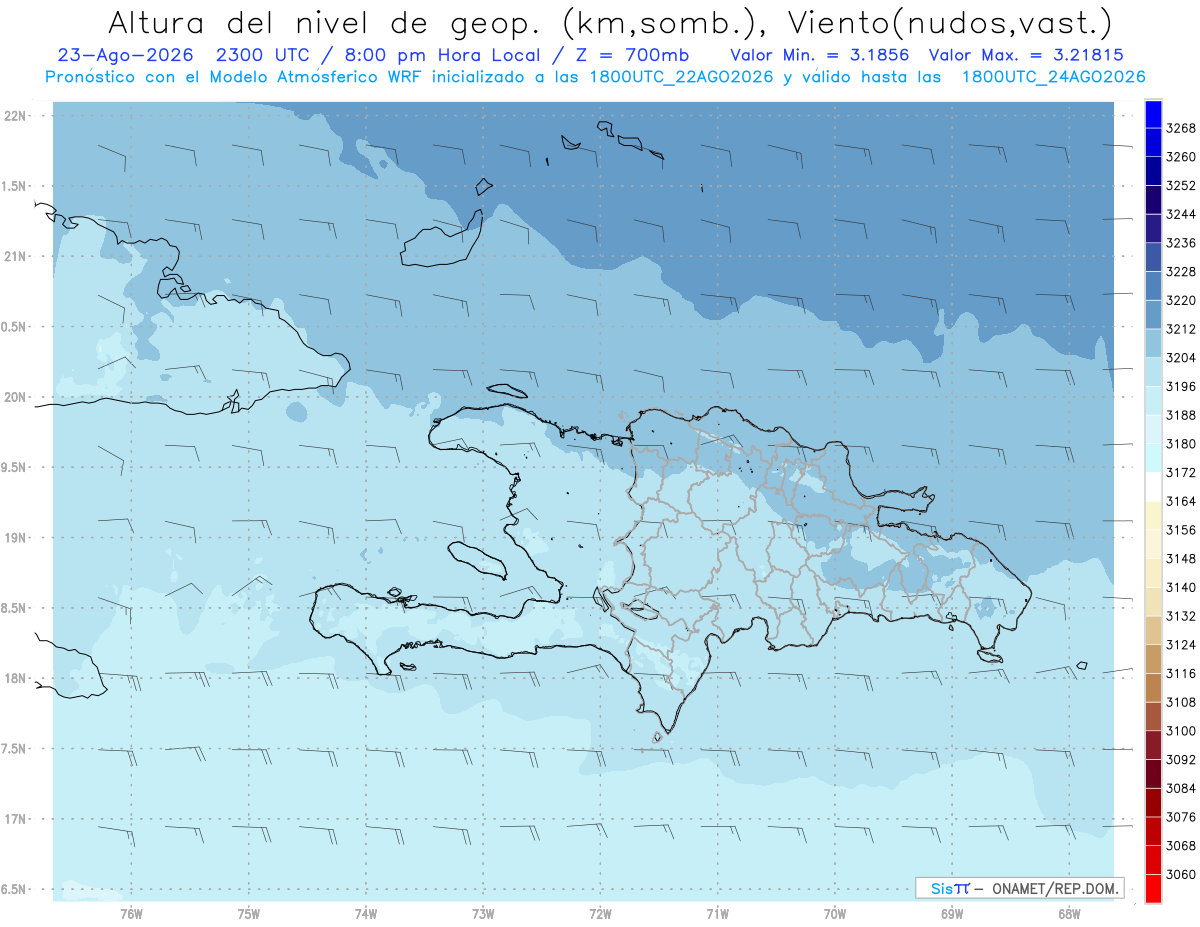1200x927 pixels.
Task: Click the '76W' longitude label
Action: click(131, 914)
